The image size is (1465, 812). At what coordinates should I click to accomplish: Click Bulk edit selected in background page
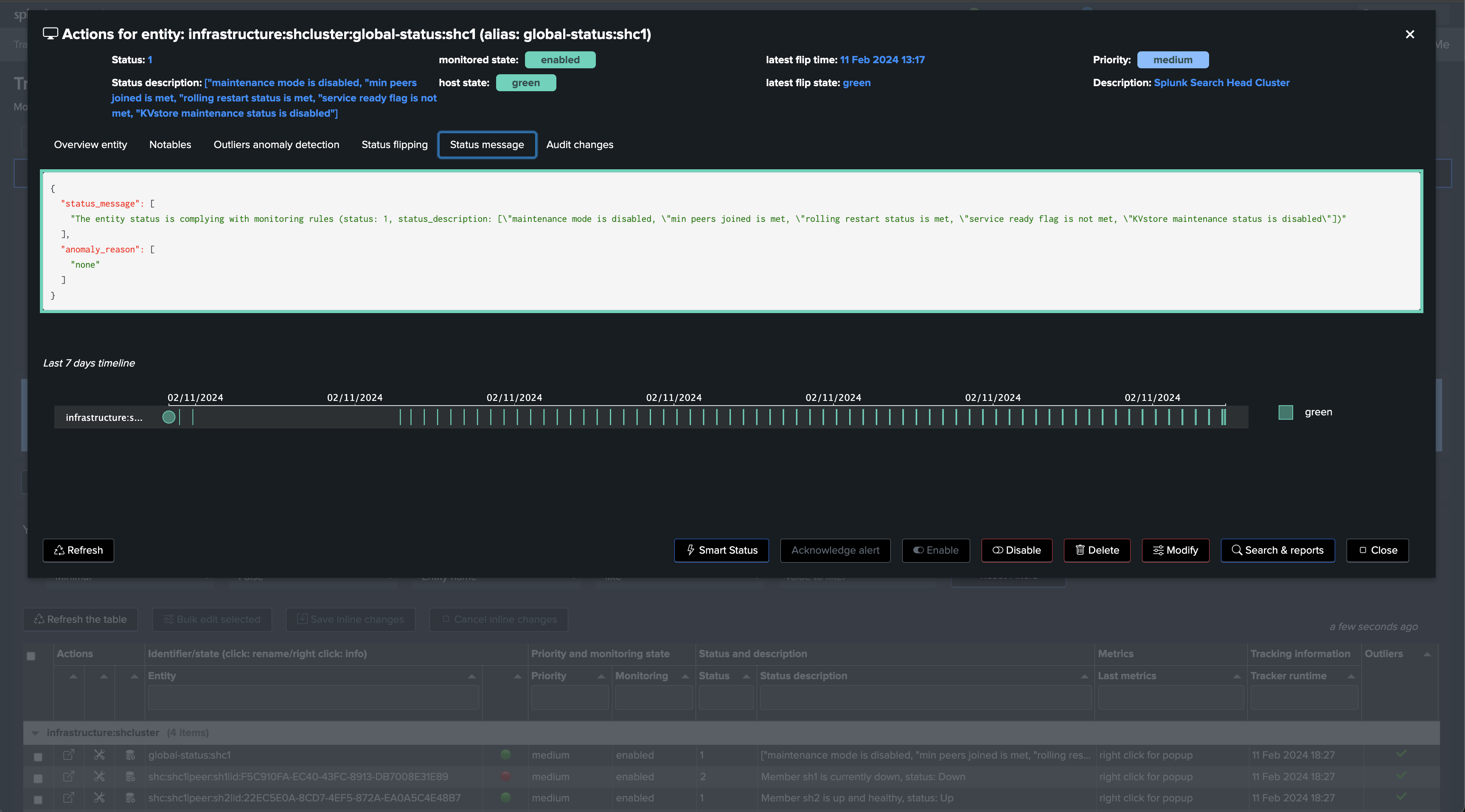coord(212,619)
